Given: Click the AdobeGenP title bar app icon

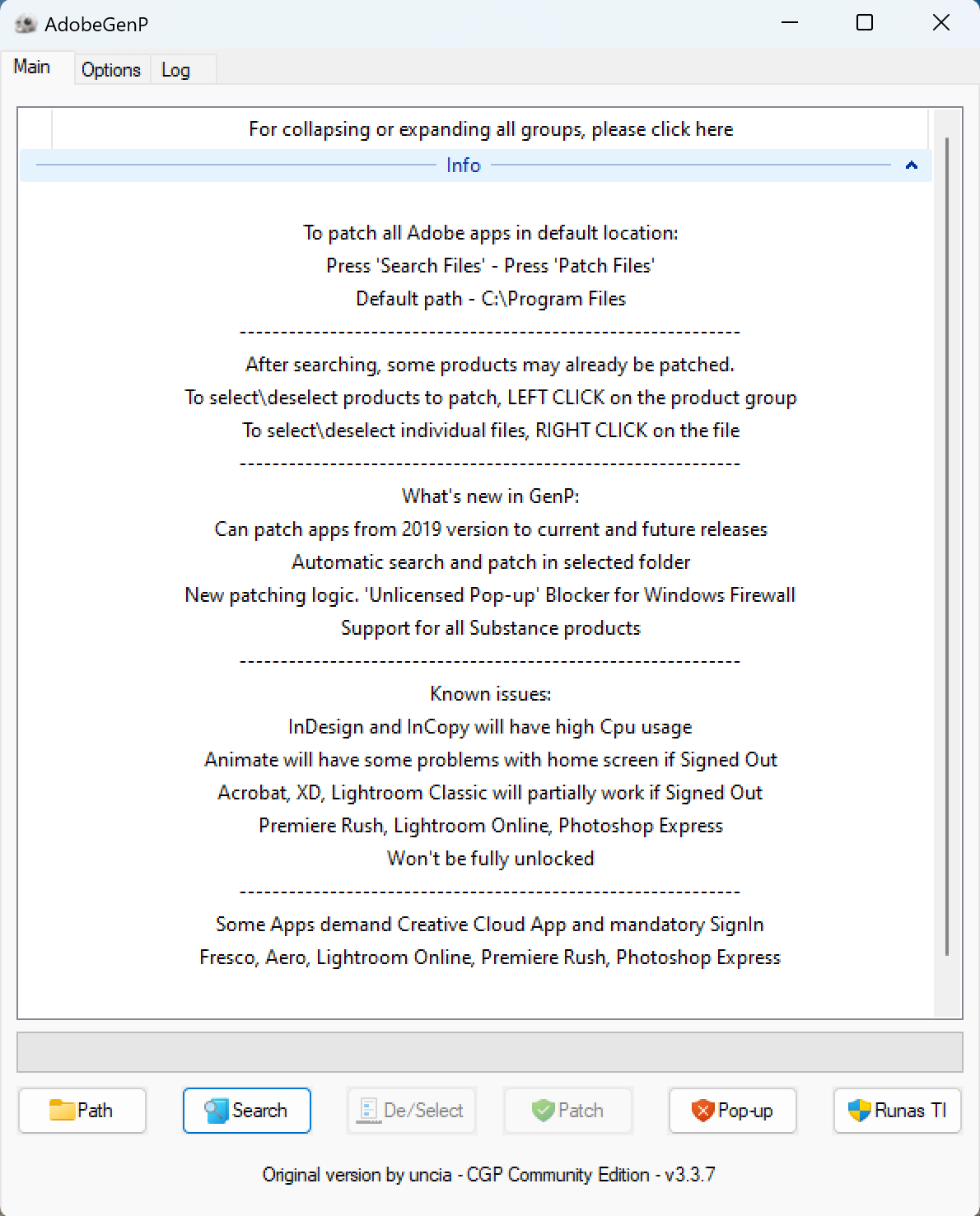Looking at the screenshot, I should pos(26,24).
